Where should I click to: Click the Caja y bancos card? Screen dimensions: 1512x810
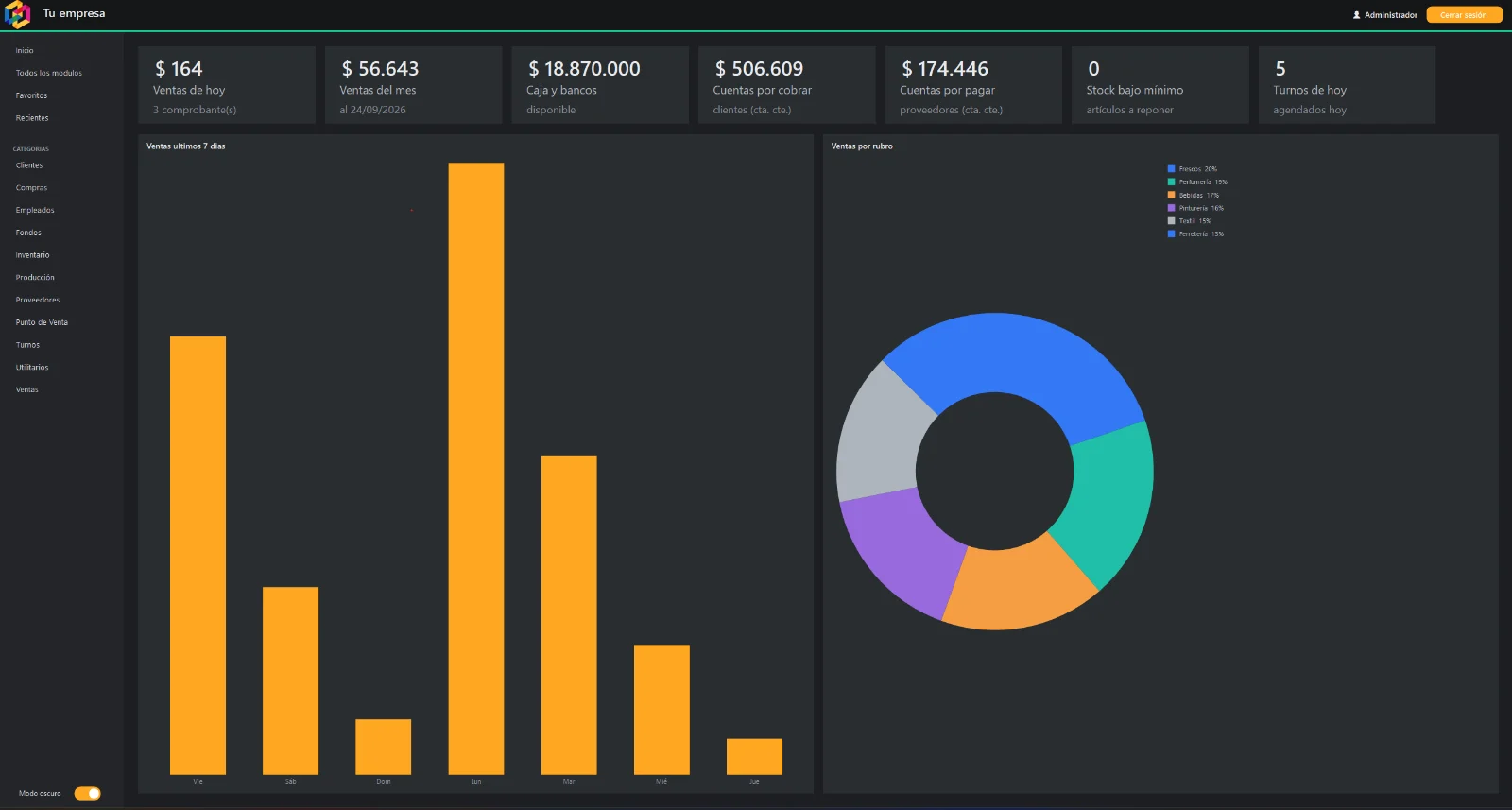[600, 85]
